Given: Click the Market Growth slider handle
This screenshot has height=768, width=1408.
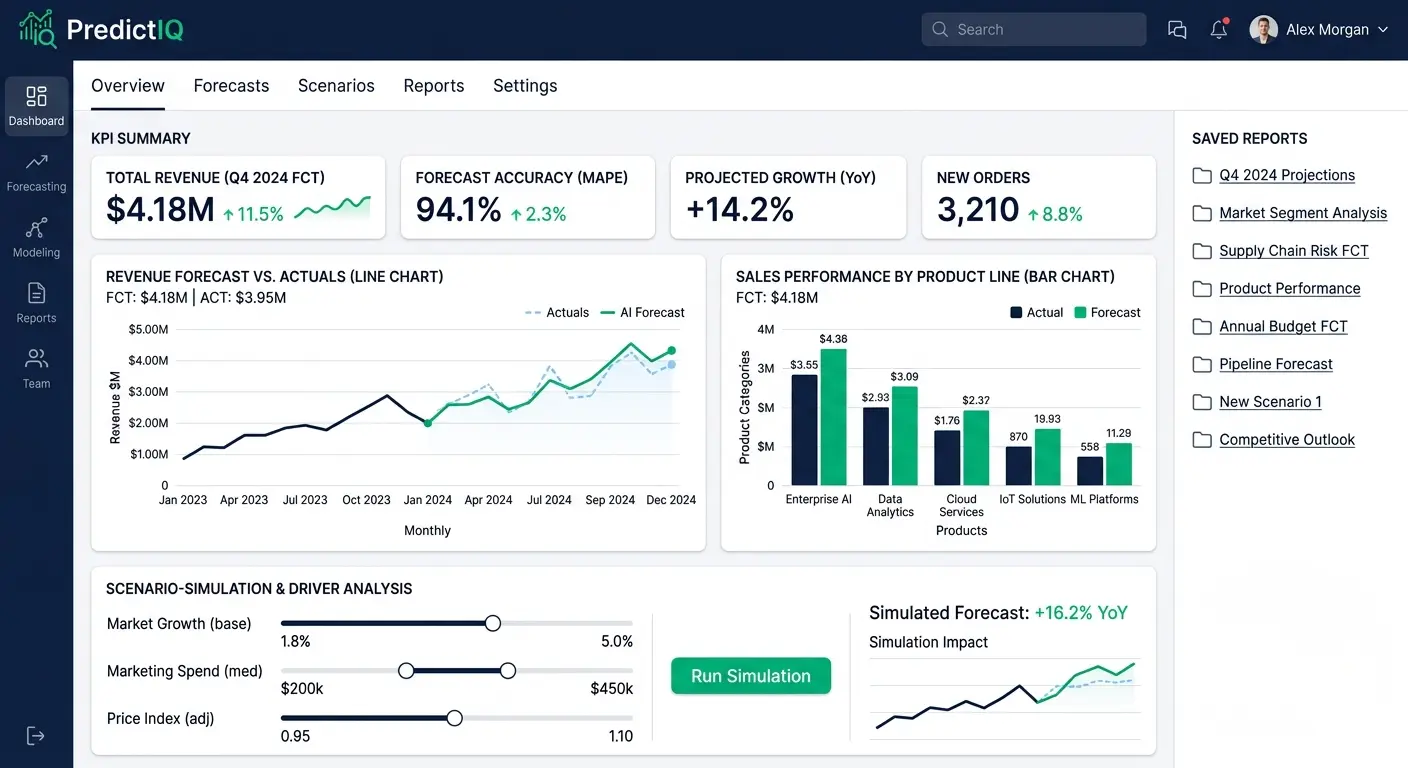Looking at the screenshot, I should coord(492,623).
